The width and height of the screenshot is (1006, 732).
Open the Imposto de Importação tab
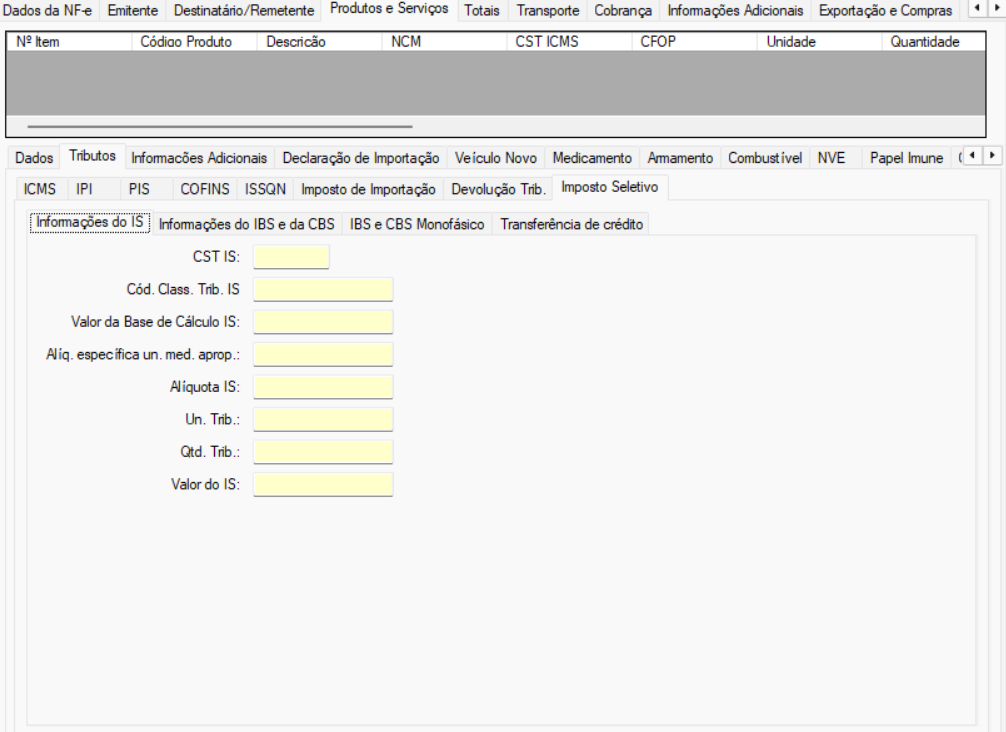(368, 189)
